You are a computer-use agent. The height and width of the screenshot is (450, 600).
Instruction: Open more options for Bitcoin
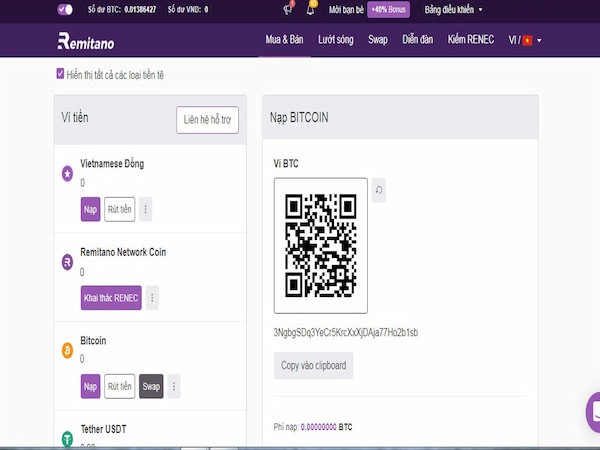point(174,386)
